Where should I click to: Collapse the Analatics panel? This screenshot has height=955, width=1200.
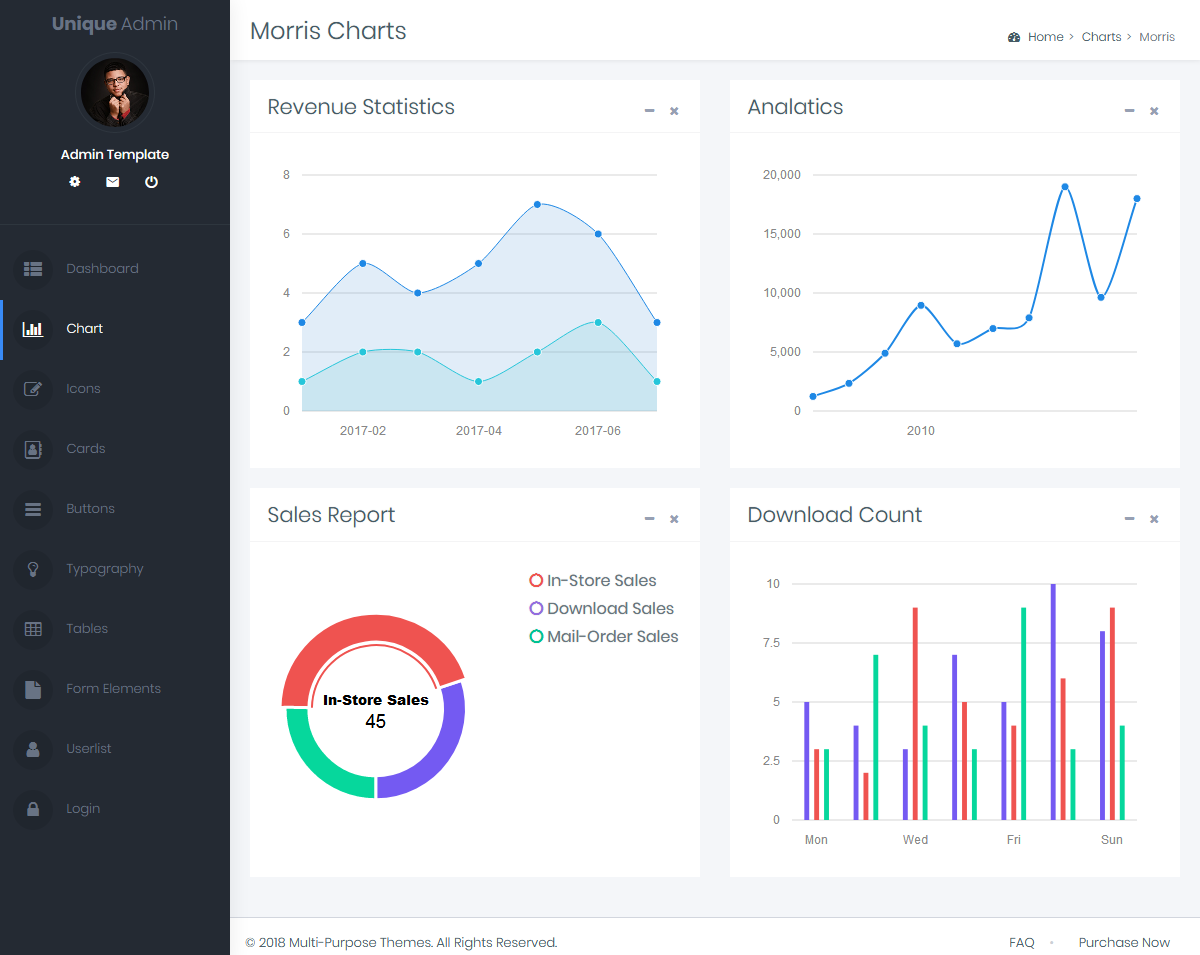click(x=1129, y=111)
